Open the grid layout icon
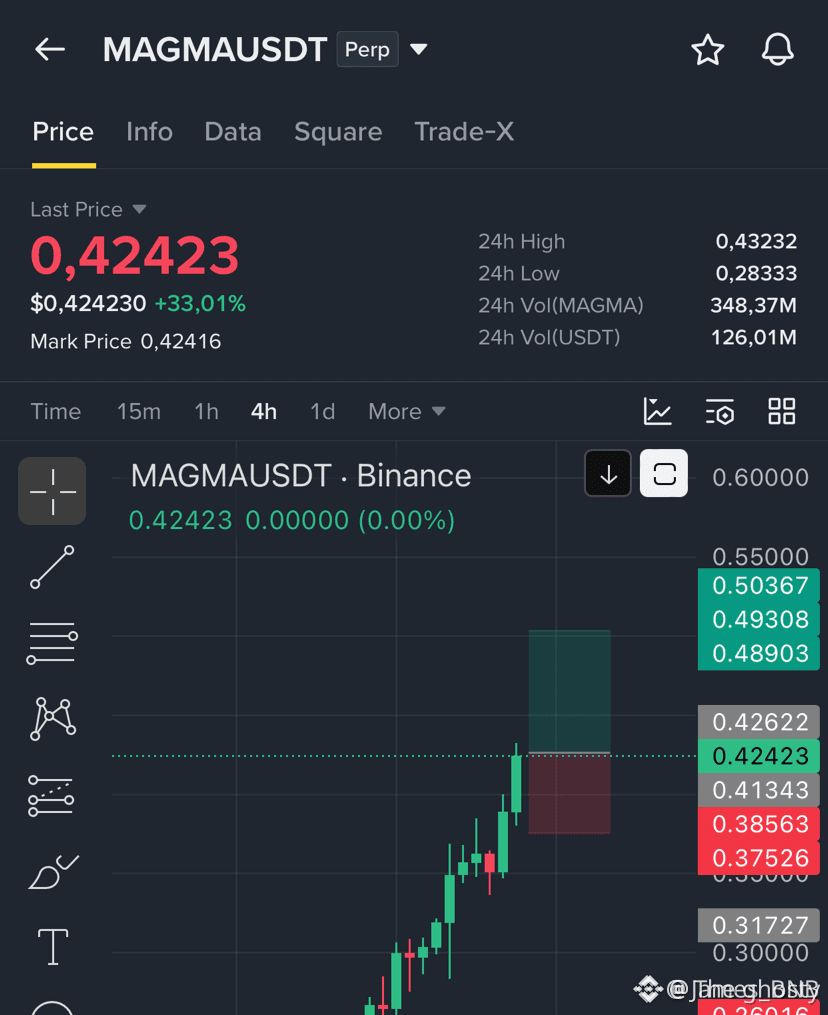Viewport: 828px width, 1015px height. click(x=781, y=412)
